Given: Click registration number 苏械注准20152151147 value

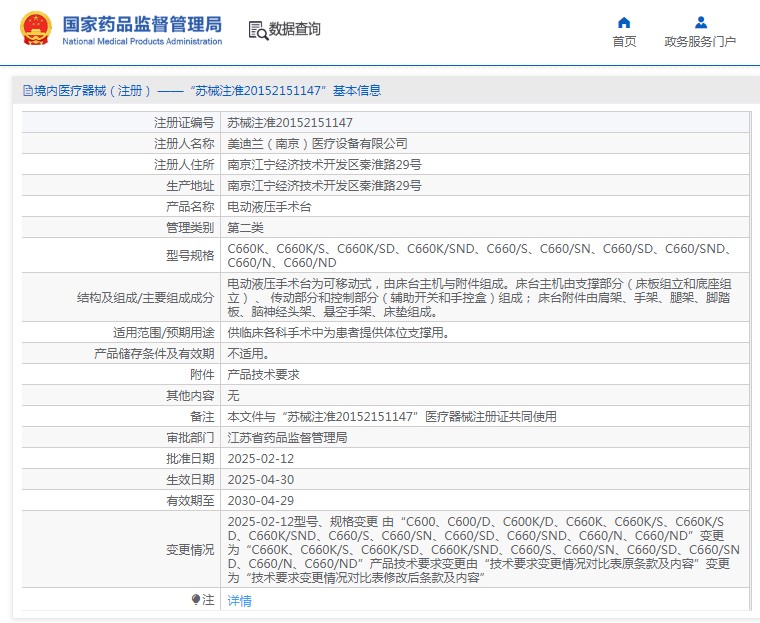Looking at the screenshot, I should pos(290,122).
